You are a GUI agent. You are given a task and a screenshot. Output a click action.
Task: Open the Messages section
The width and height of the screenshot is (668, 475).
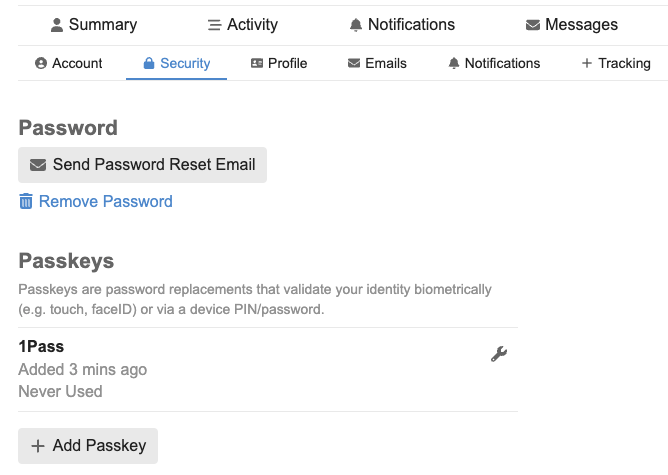point(572,25)
